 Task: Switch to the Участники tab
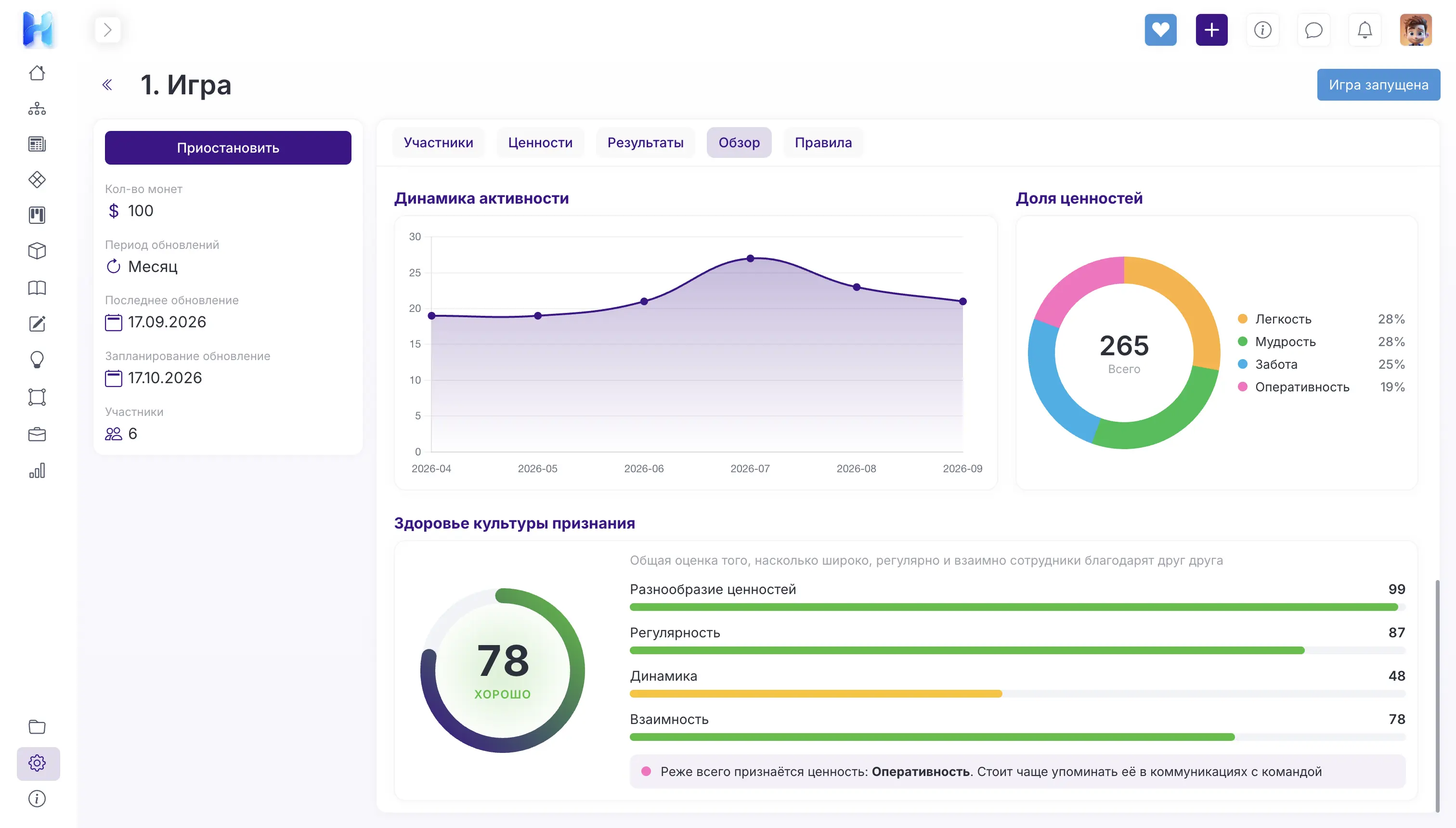(x=438, y=143)
